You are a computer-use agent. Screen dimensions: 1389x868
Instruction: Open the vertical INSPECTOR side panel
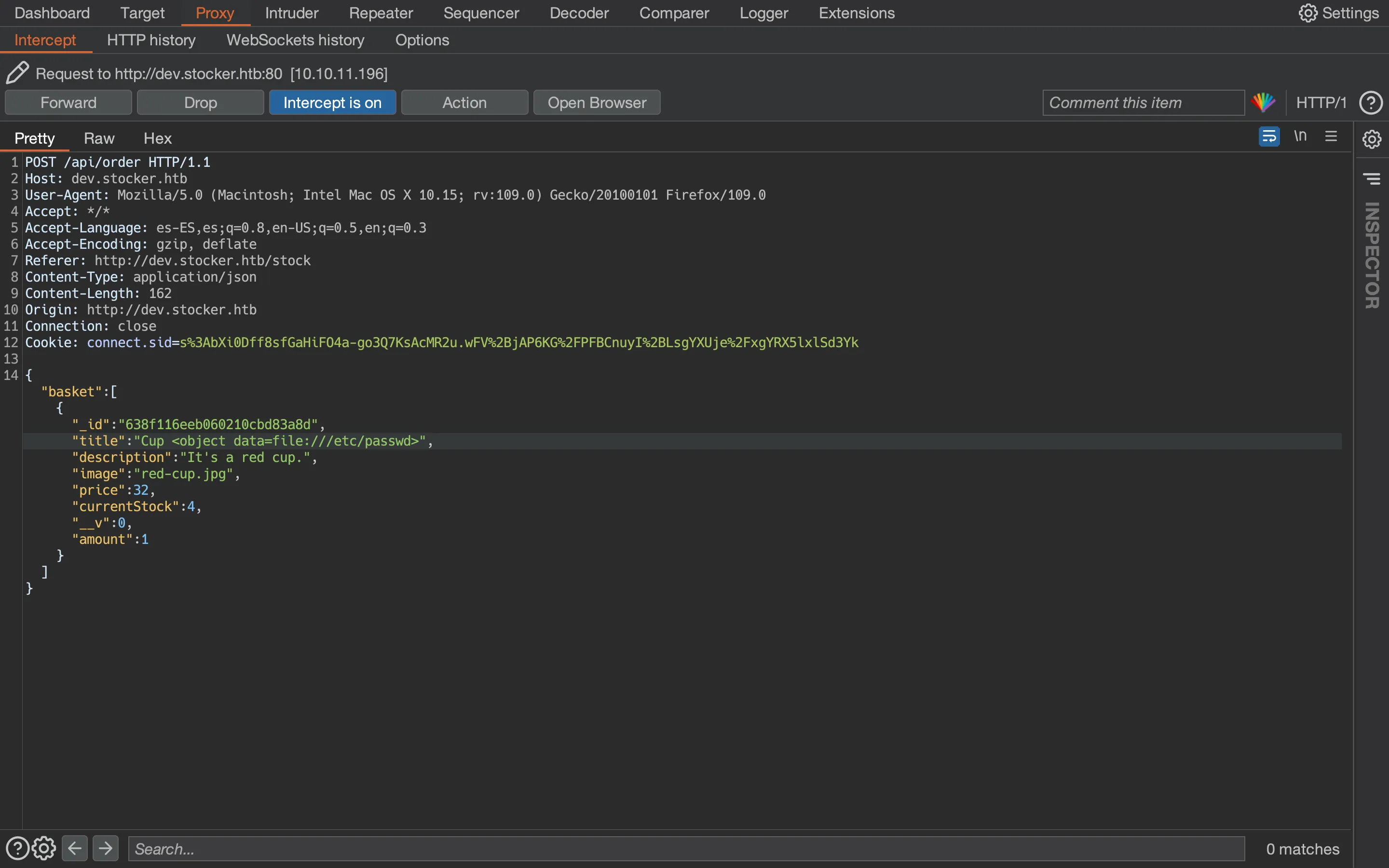pyautogui.click(x=1372, y=255)
